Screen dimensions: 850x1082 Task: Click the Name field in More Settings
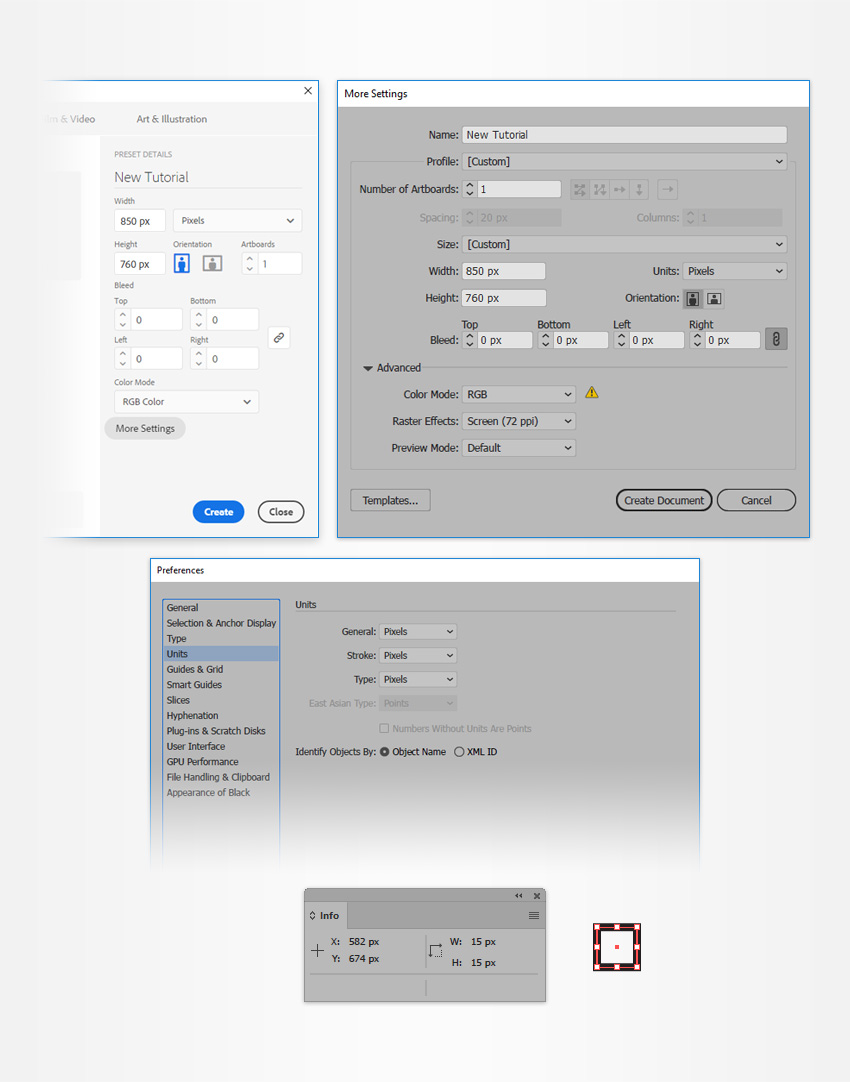click(624, 135)
